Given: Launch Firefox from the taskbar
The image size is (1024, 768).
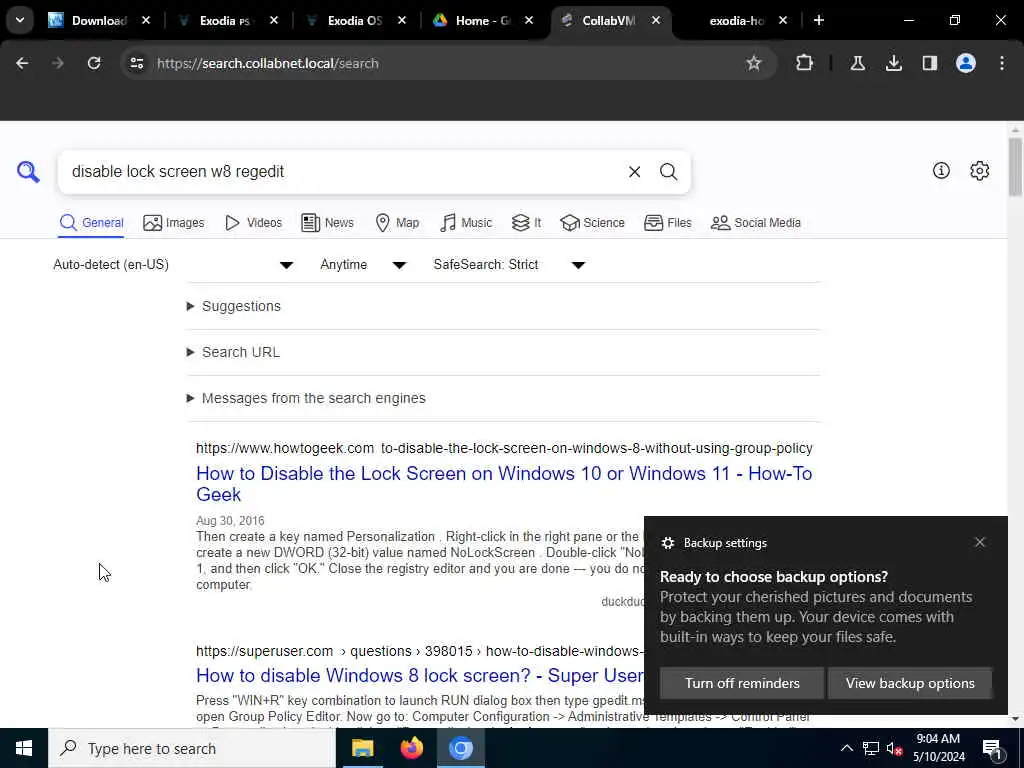Looking at the screenshot, I should click(411, 748).
